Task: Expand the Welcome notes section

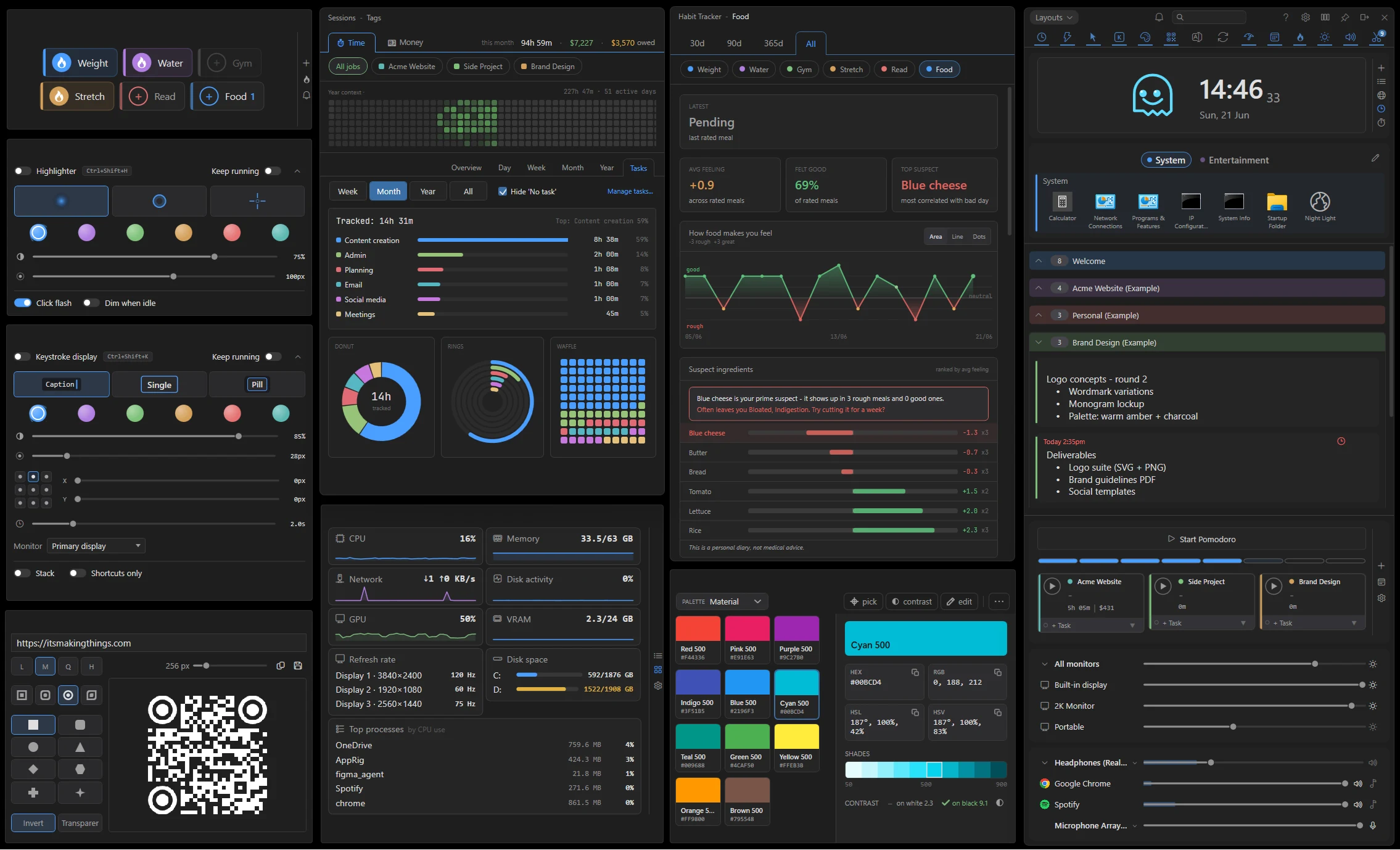Action: tap(1039, 261)
